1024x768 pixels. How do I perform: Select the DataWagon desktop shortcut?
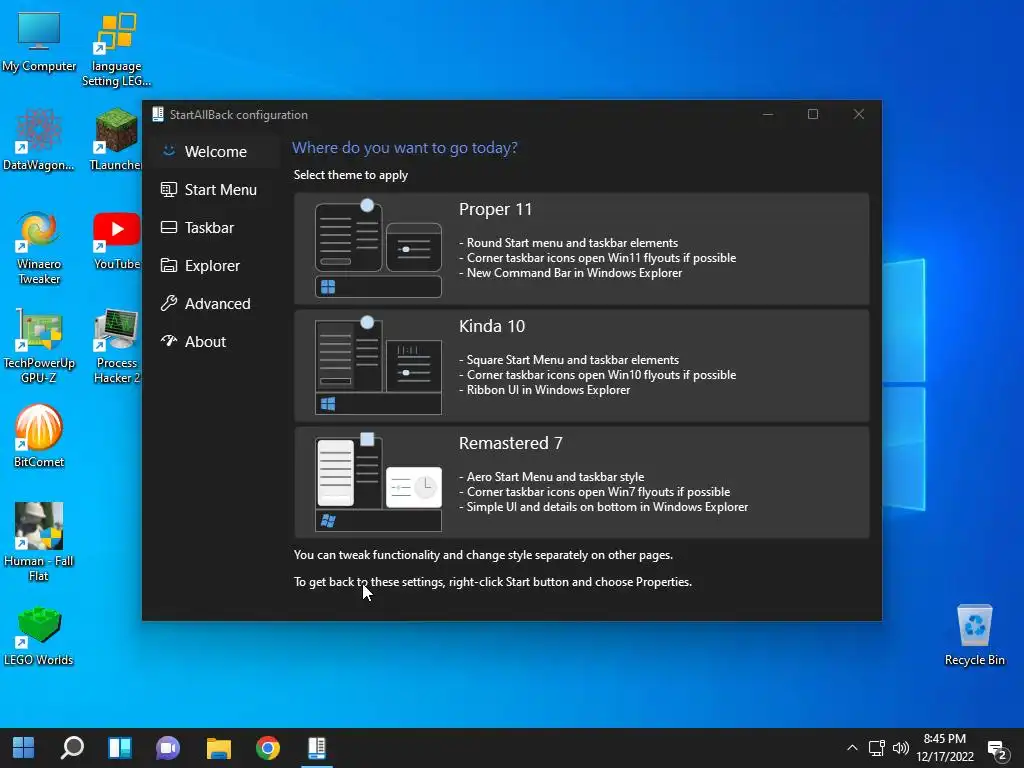point(39,140)
